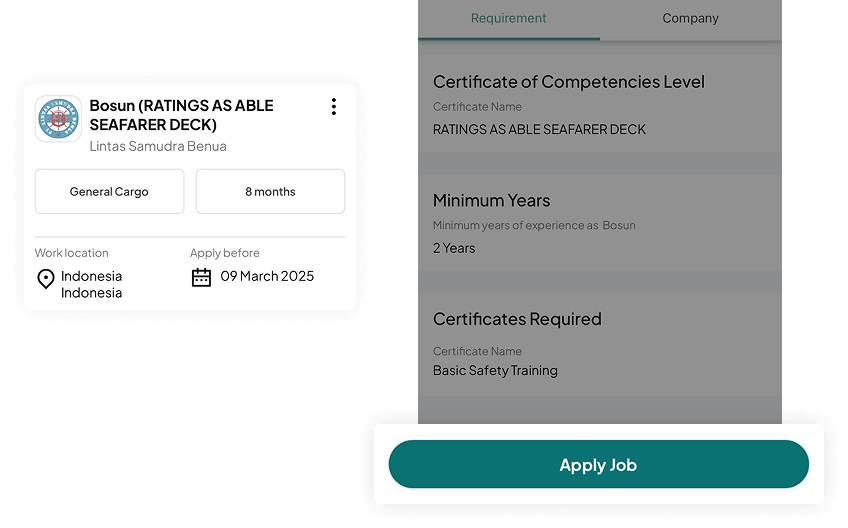Open the Bosun job title
The height and width of the screenshot is (528, 848).
coord(181,115)
